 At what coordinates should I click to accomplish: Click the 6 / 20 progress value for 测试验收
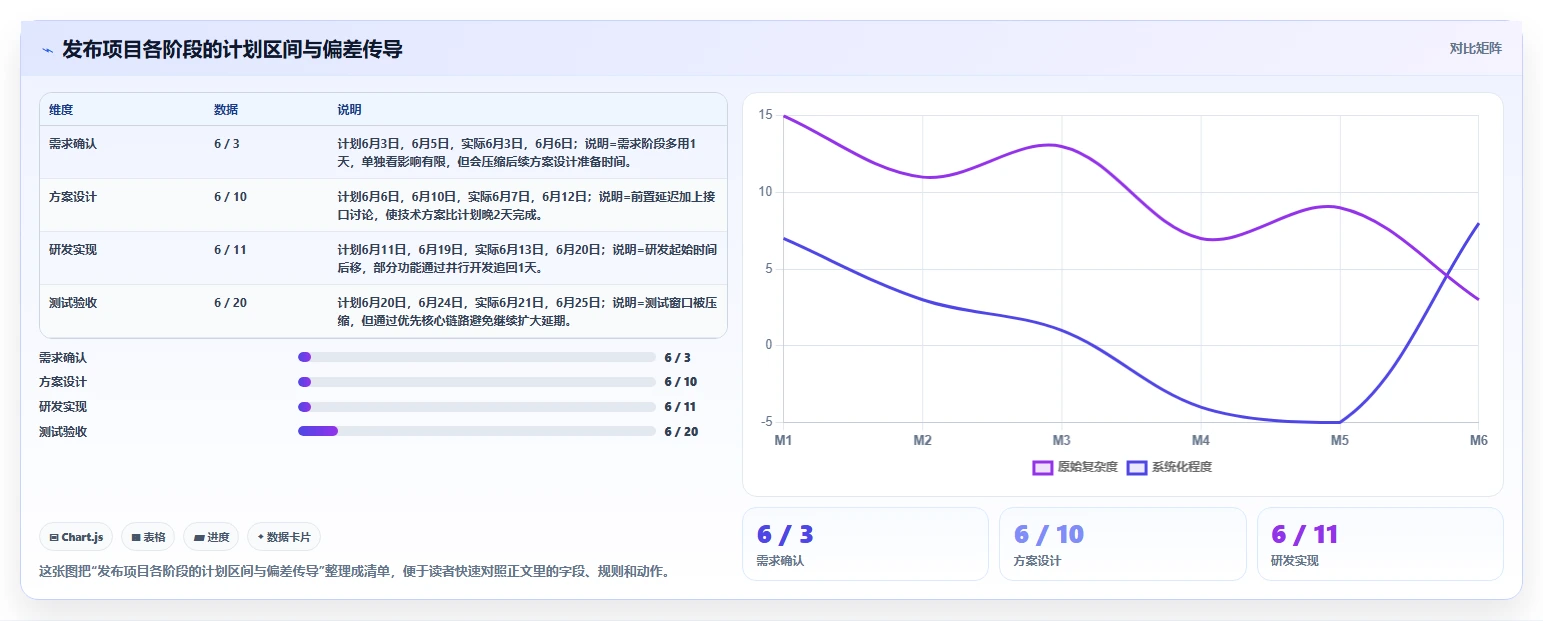point(681,432)
